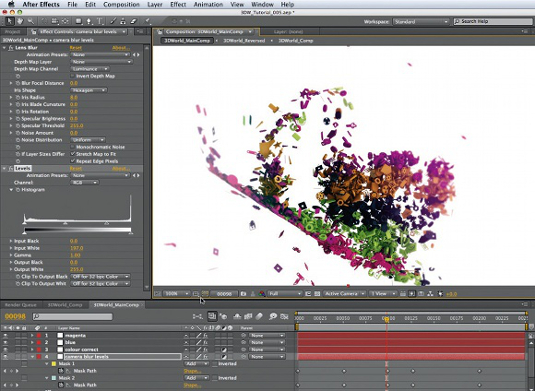Click Shape link for Mask 1 path
Viewport: 535px width, 391px height.
192,371
